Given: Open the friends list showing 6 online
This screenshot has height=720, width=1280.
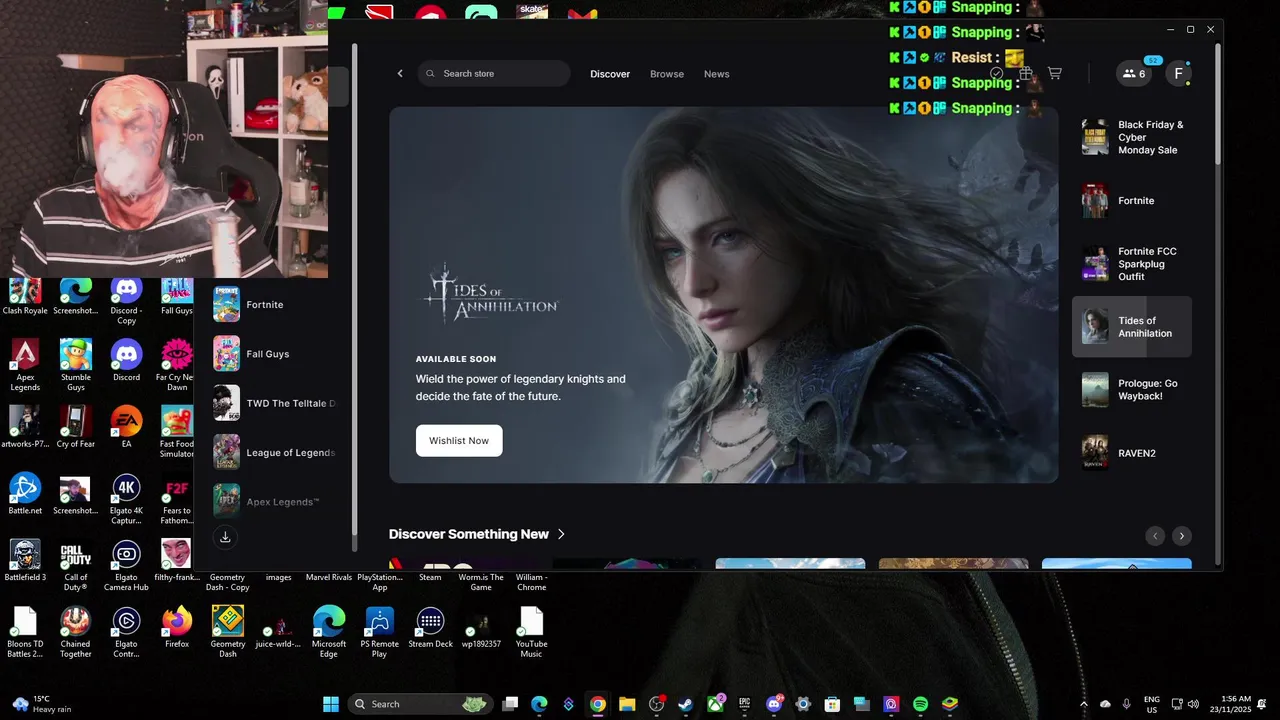Looking at the screenshot, I should (x=1134, y=74).
